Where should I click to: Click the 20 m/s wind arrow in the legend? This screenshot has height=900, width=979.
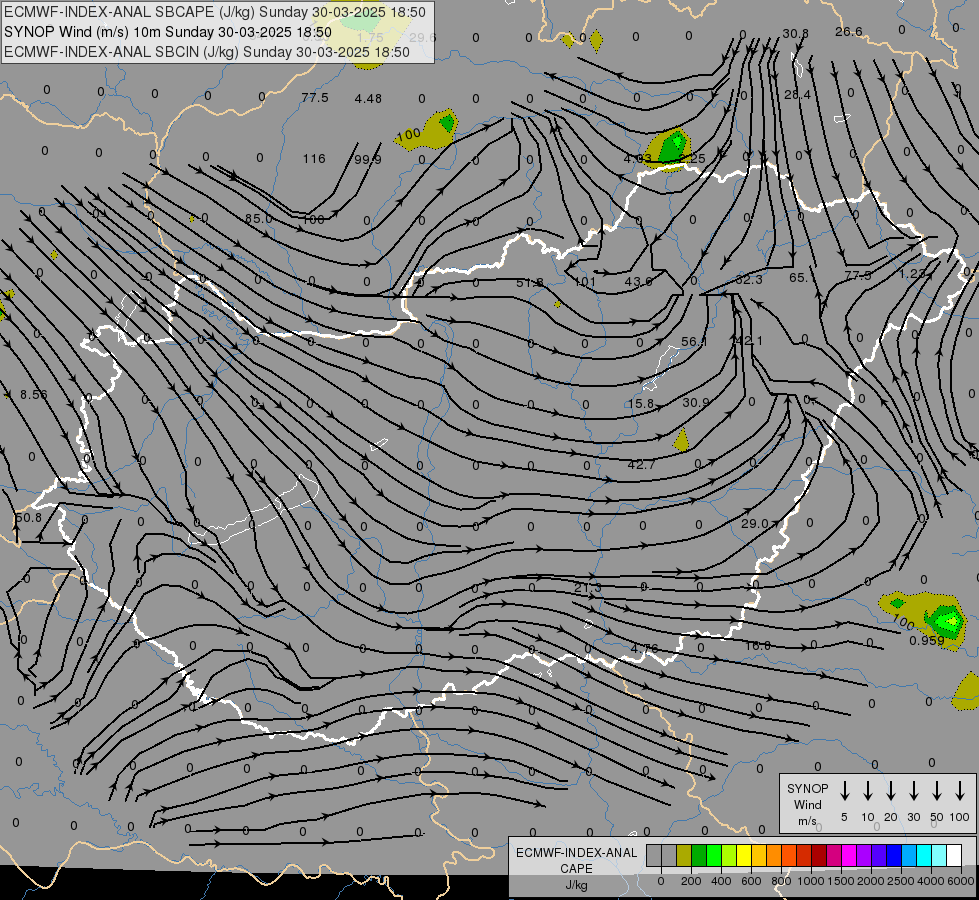coord(890,791)
